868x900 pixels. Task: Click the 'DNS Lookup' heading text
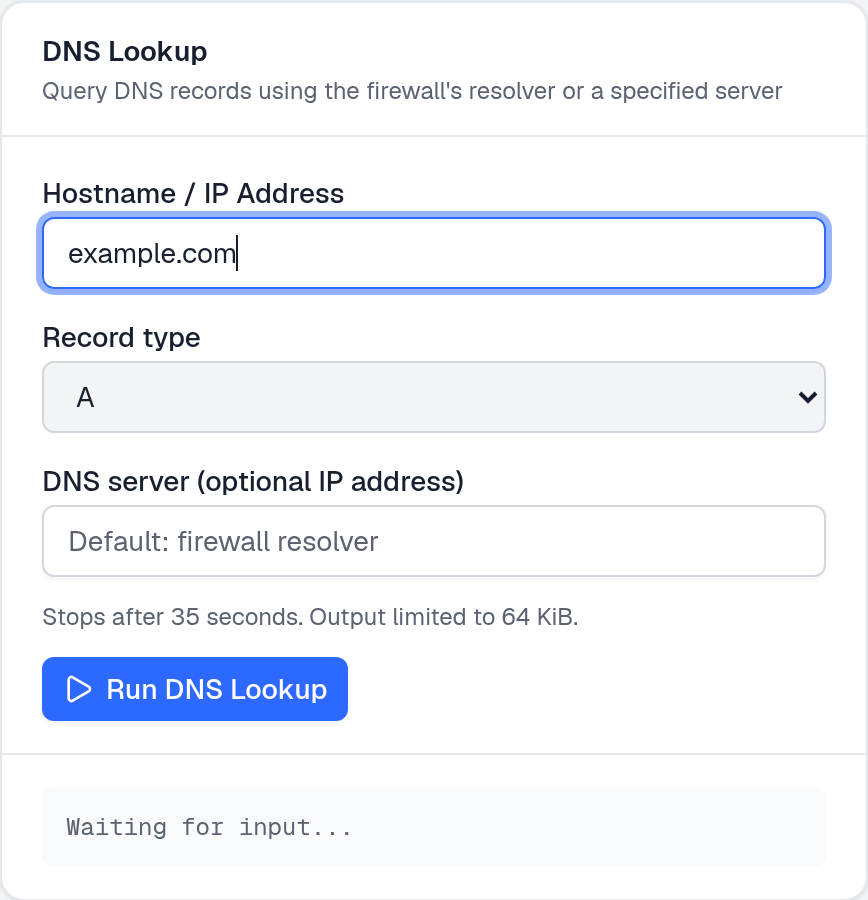point(125,52)
